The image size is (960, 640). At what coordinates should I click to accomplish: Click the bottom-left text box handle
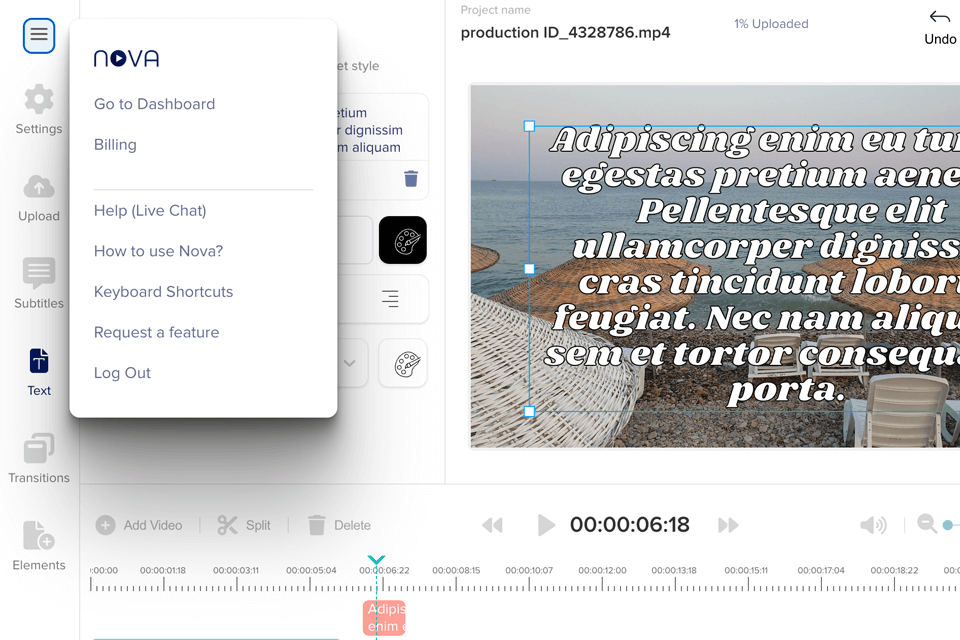[530, 412]
